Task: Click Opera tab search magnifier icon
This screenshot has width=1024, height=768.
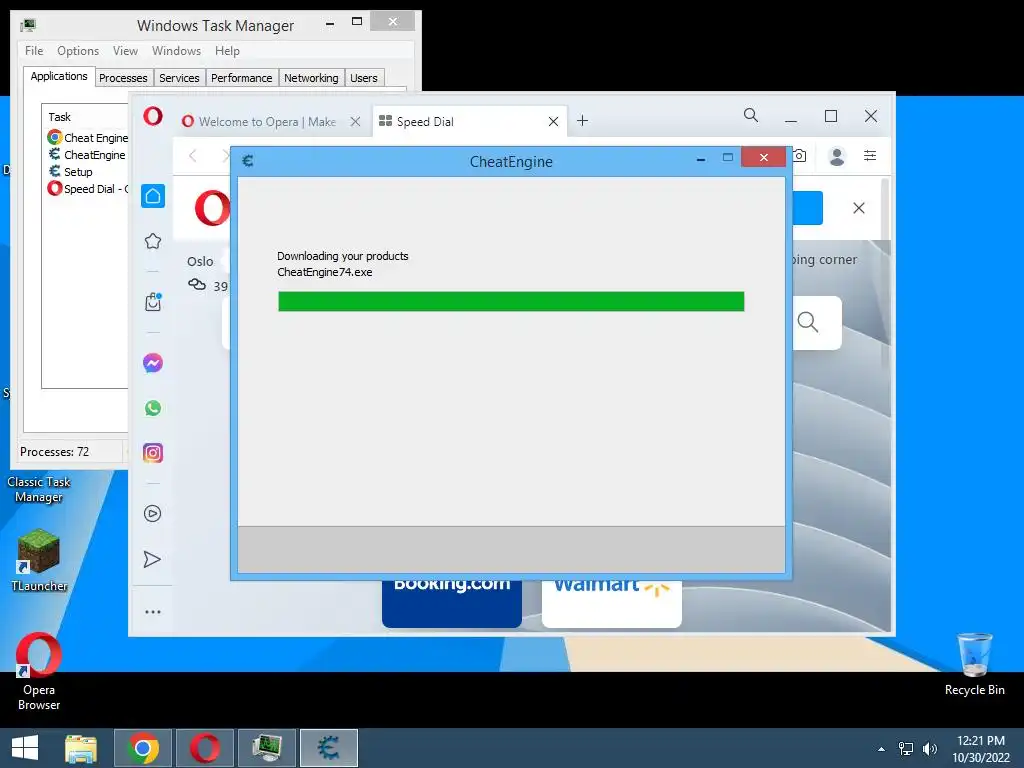Action: point(751,116)
